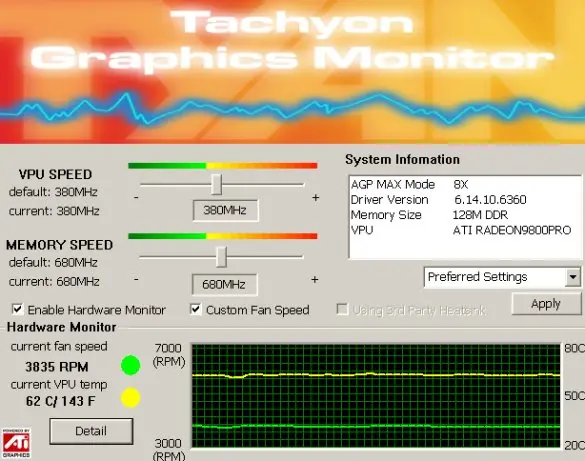Click the yellow VPU temp status indicator

tap(131, 397)
